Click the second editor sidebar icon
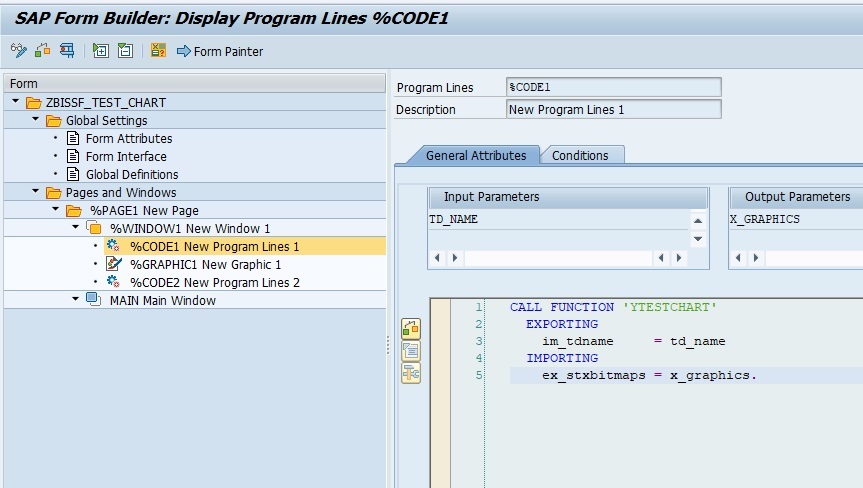863x488 pixels. pyautogui.click(x=411, y=351)
